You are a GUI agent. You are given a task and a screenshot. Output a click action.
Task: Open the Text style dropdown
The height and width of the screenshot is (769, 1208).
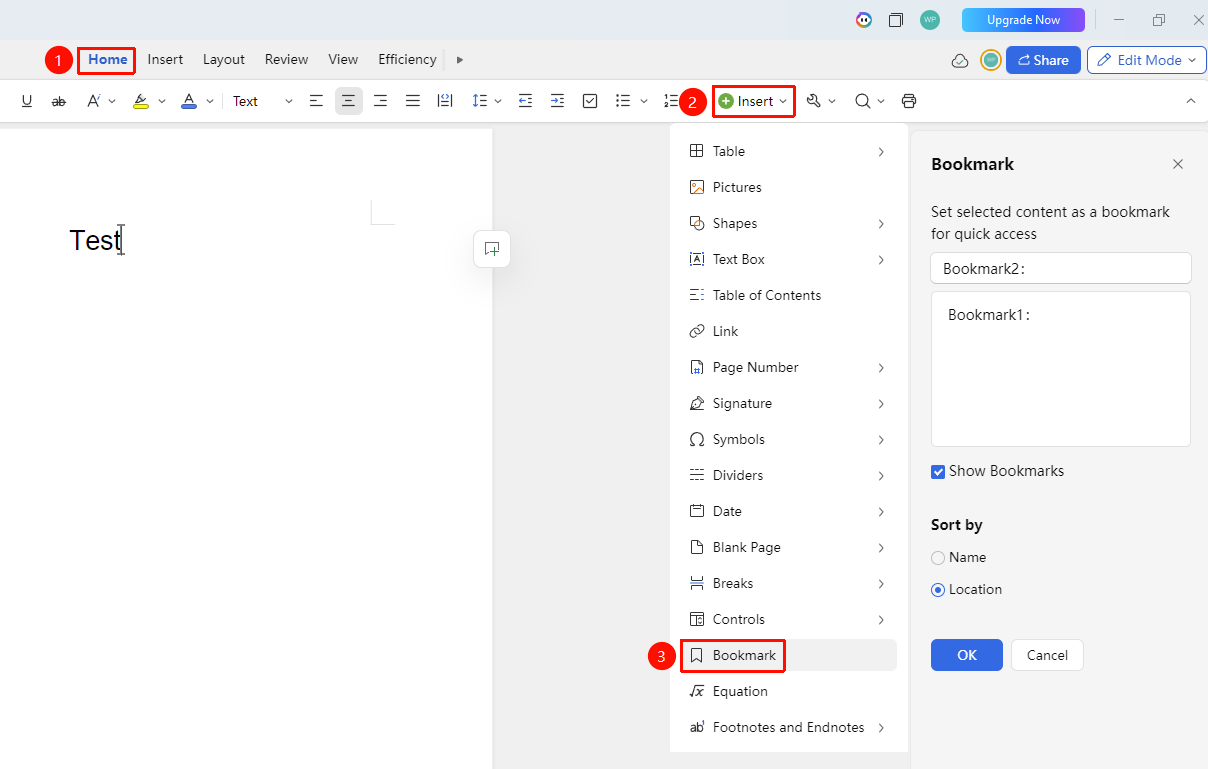(263, 101)
